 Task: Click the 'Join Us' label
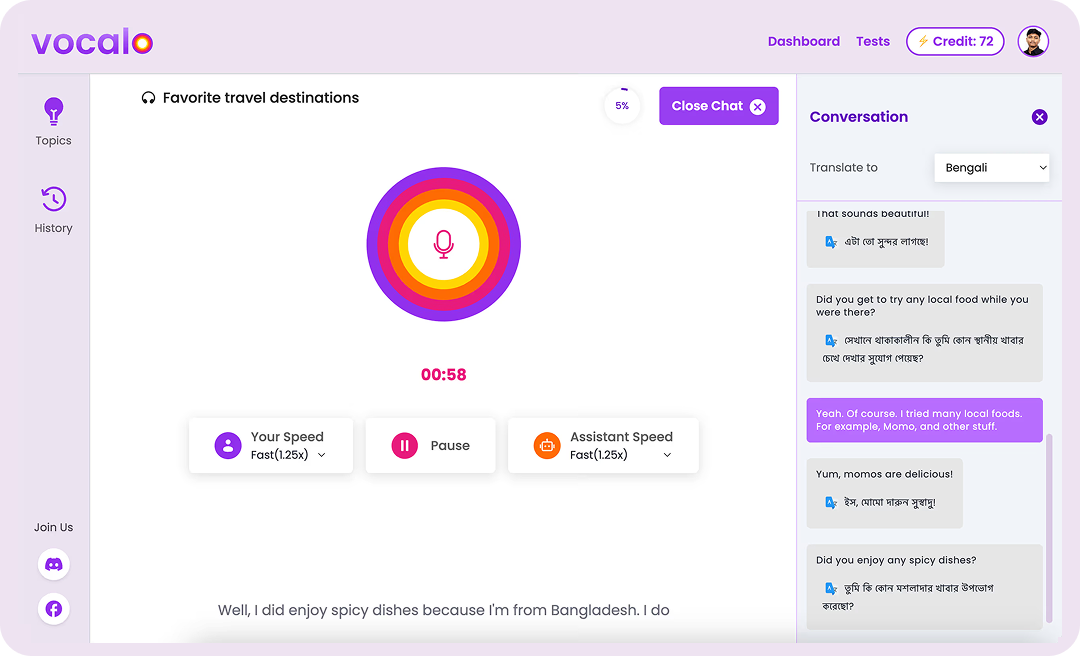54,527
